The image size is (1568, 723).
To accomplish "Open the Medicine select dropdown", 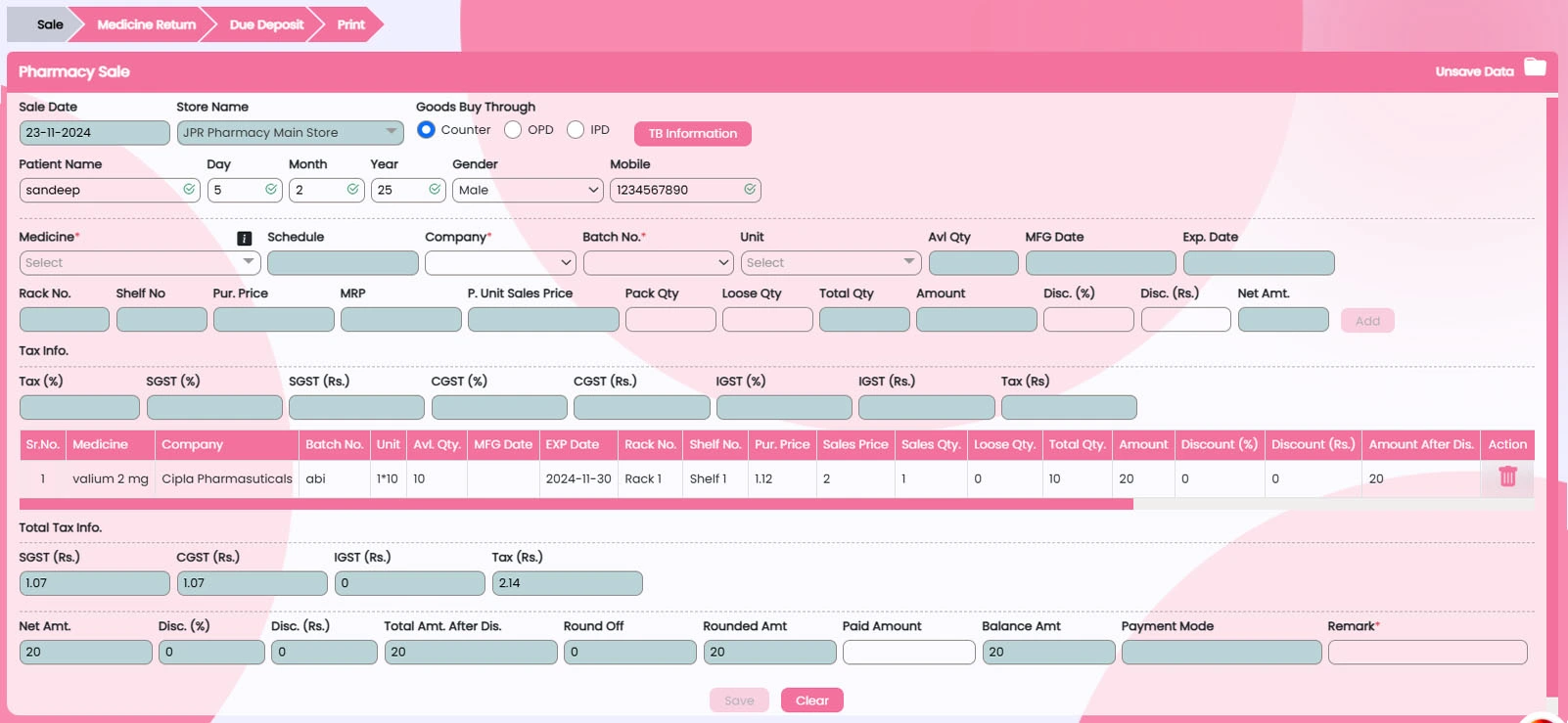I will pyautogui.click(x=140, y=263).
